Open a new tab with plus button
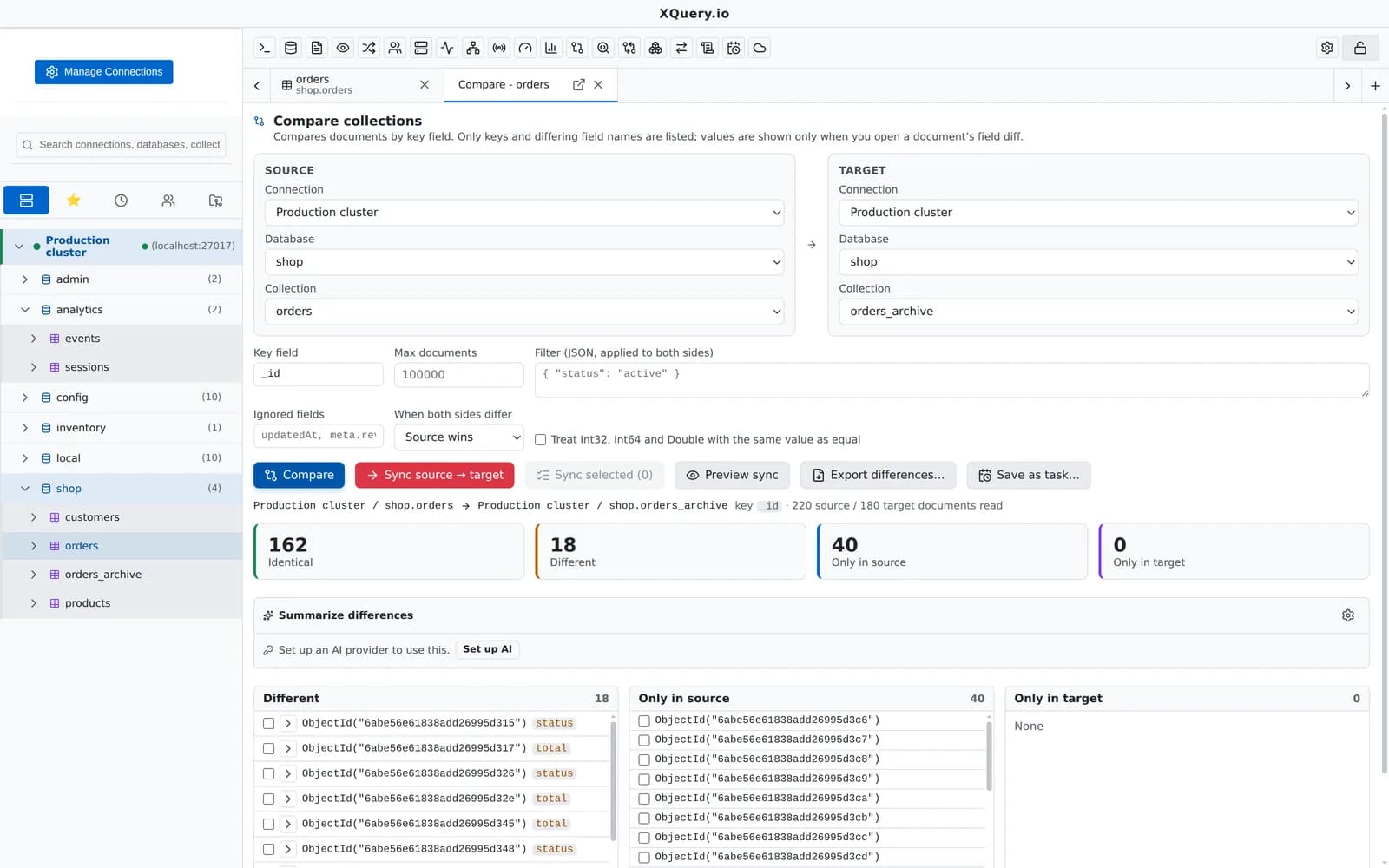Viewport: 1389px width, 868px height. click(1375, 86)
